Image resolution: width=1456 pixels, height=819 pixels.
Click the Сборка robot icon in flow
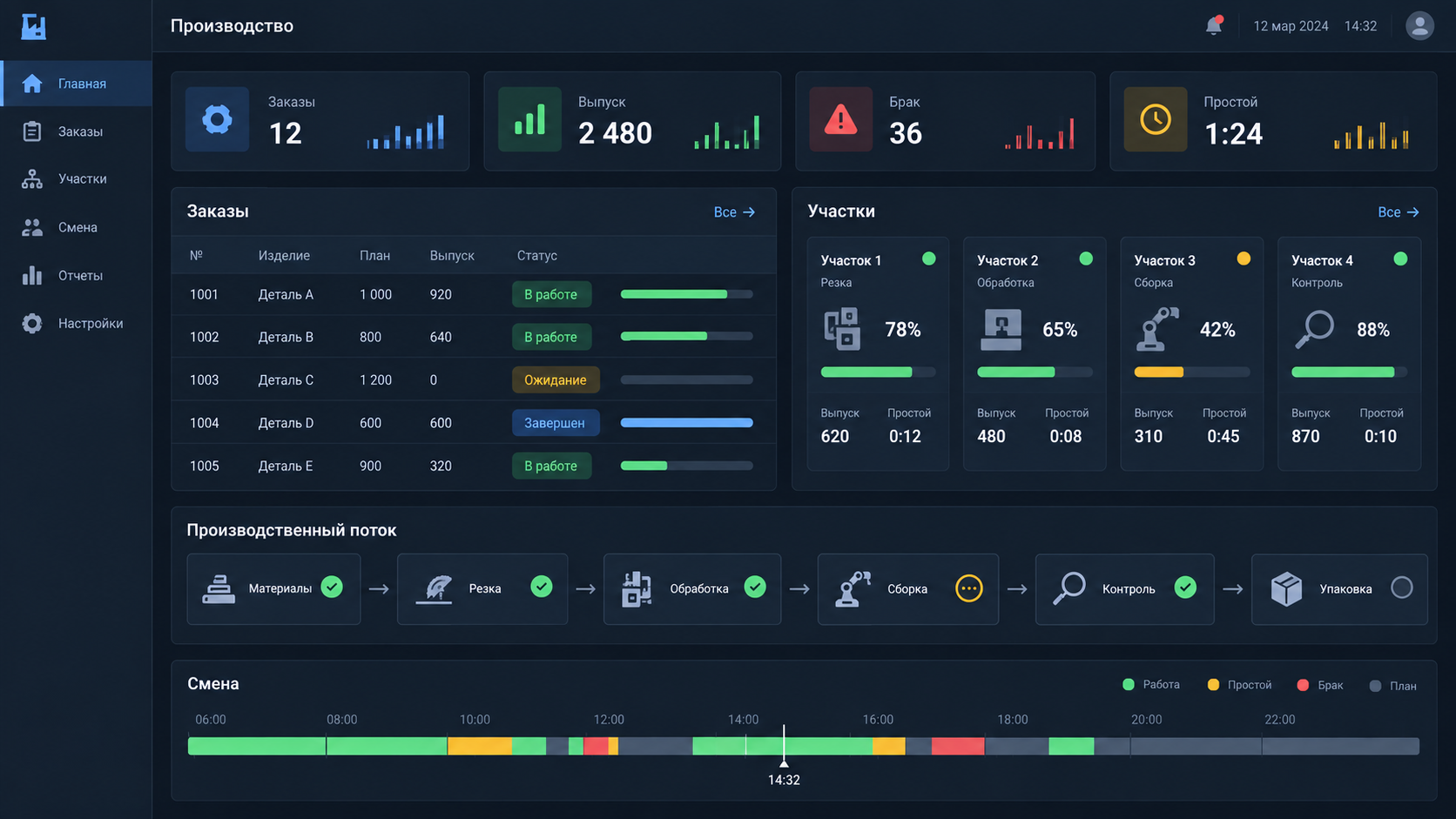[853, 589]
